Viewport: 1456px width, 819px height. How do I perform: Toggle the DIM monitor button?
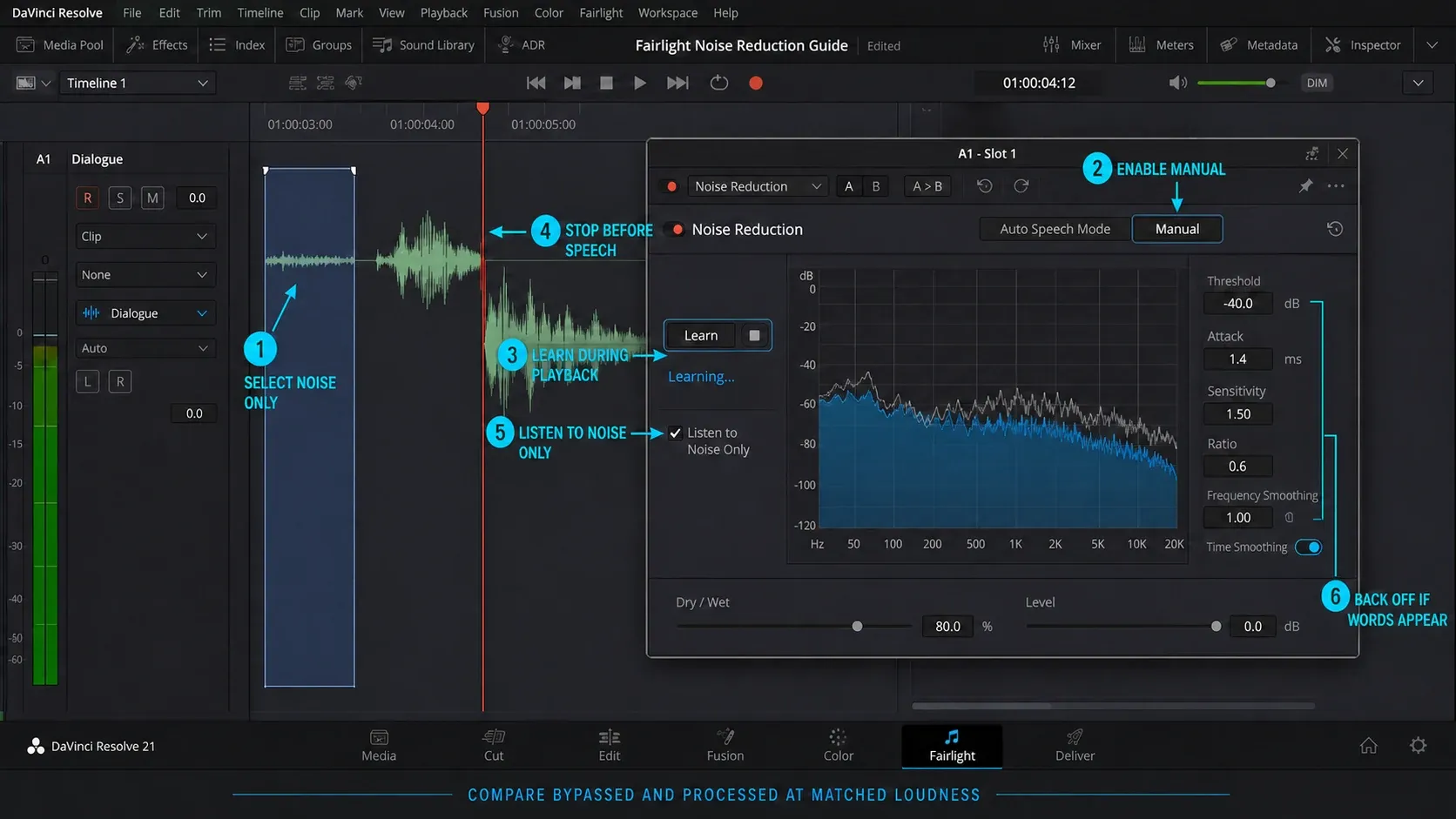(x=1317, y=83)
